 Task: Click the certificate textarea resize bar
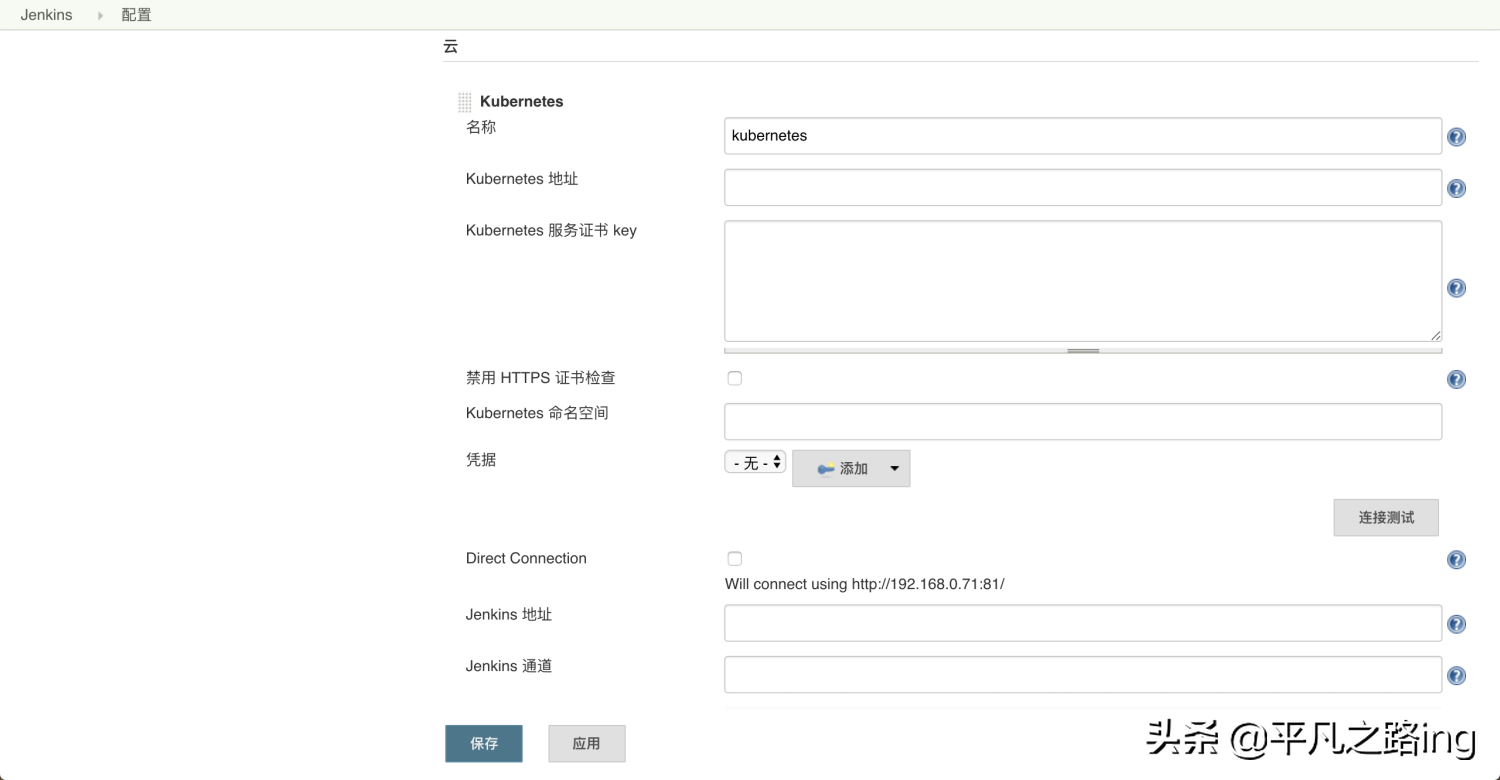(x=1083, y=351)
